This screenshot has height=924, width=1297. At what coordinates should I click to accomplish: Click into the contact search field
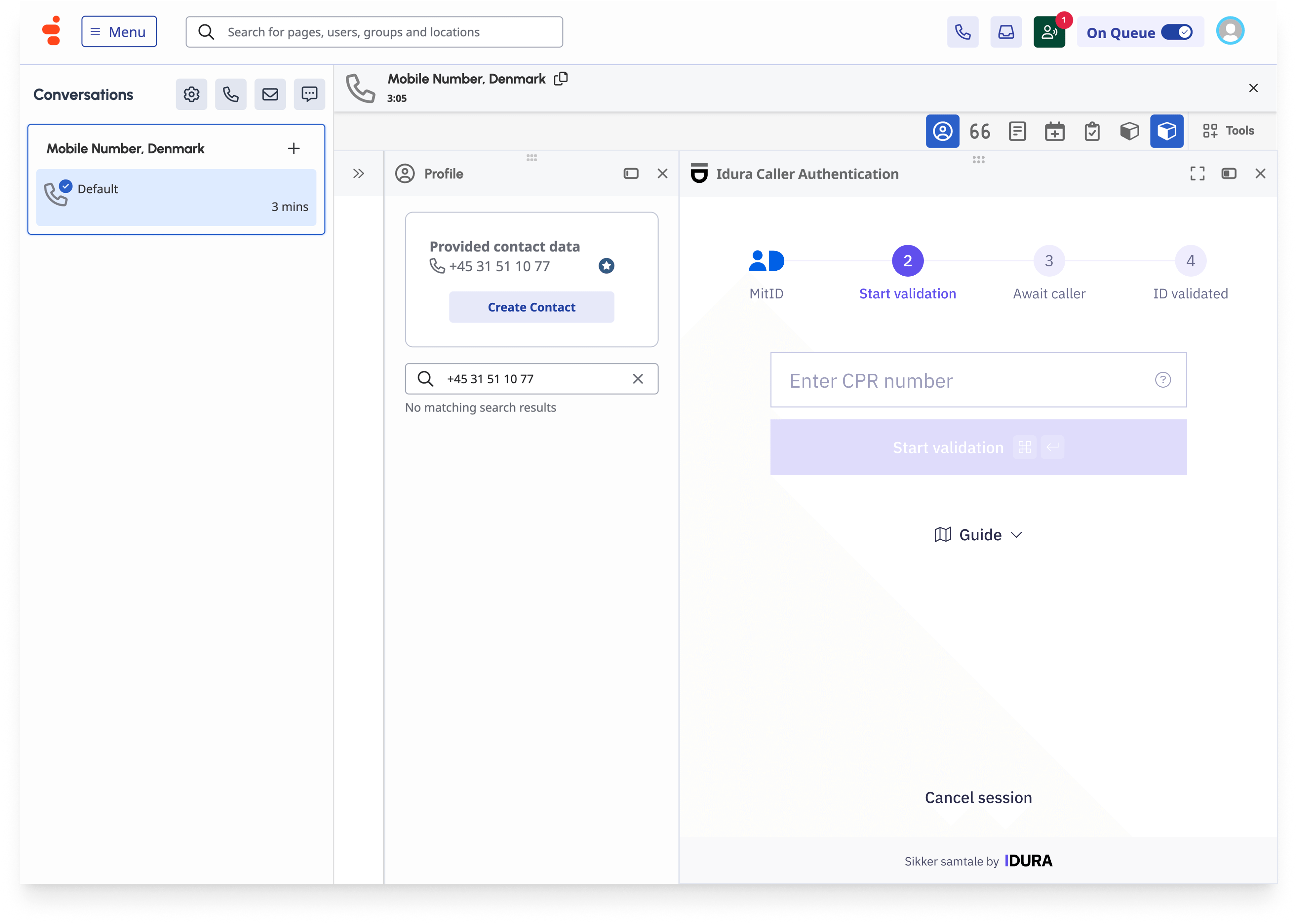coord(531,379)
